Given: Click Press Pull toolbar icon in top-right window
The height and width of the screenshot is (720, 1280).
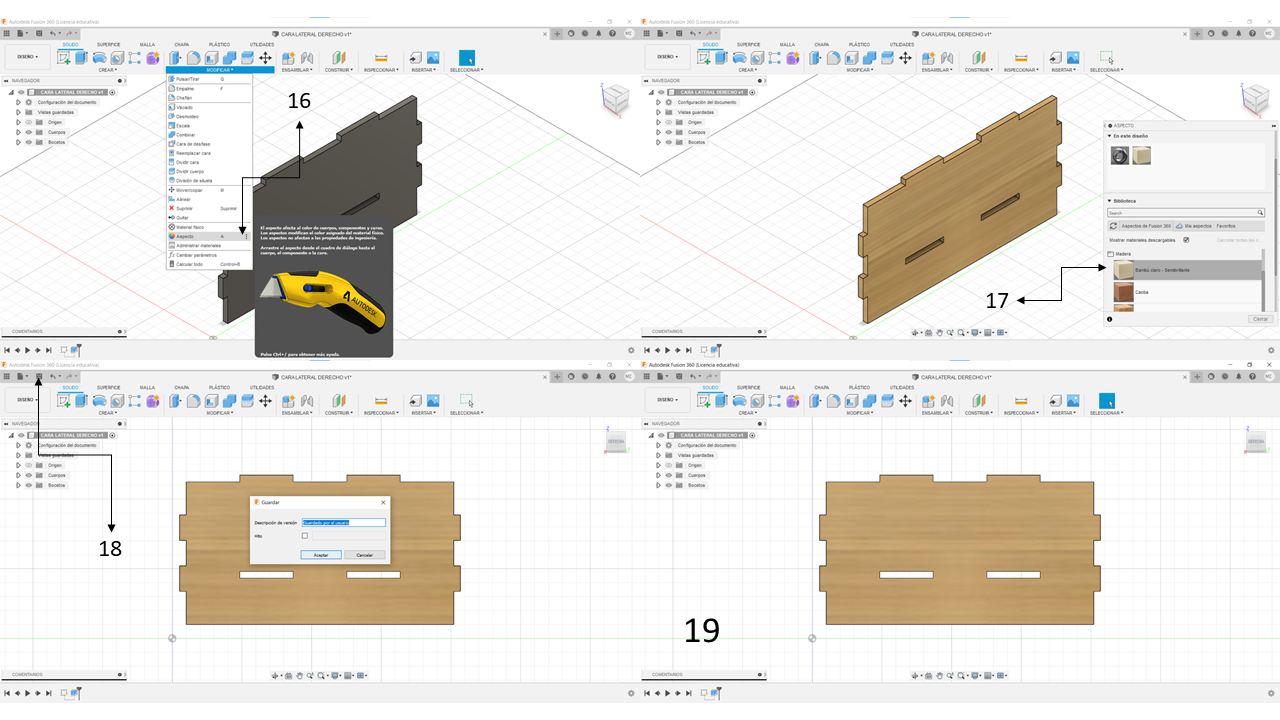Looking at the screenshot, I should 815,58.
